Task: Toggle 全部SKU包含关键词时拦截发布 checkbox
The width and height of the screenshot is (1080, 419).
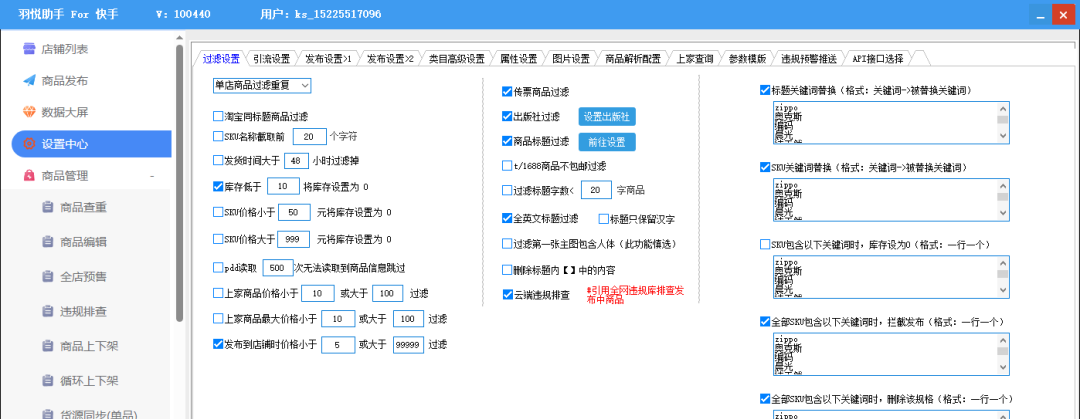Action: pos(765,321)
